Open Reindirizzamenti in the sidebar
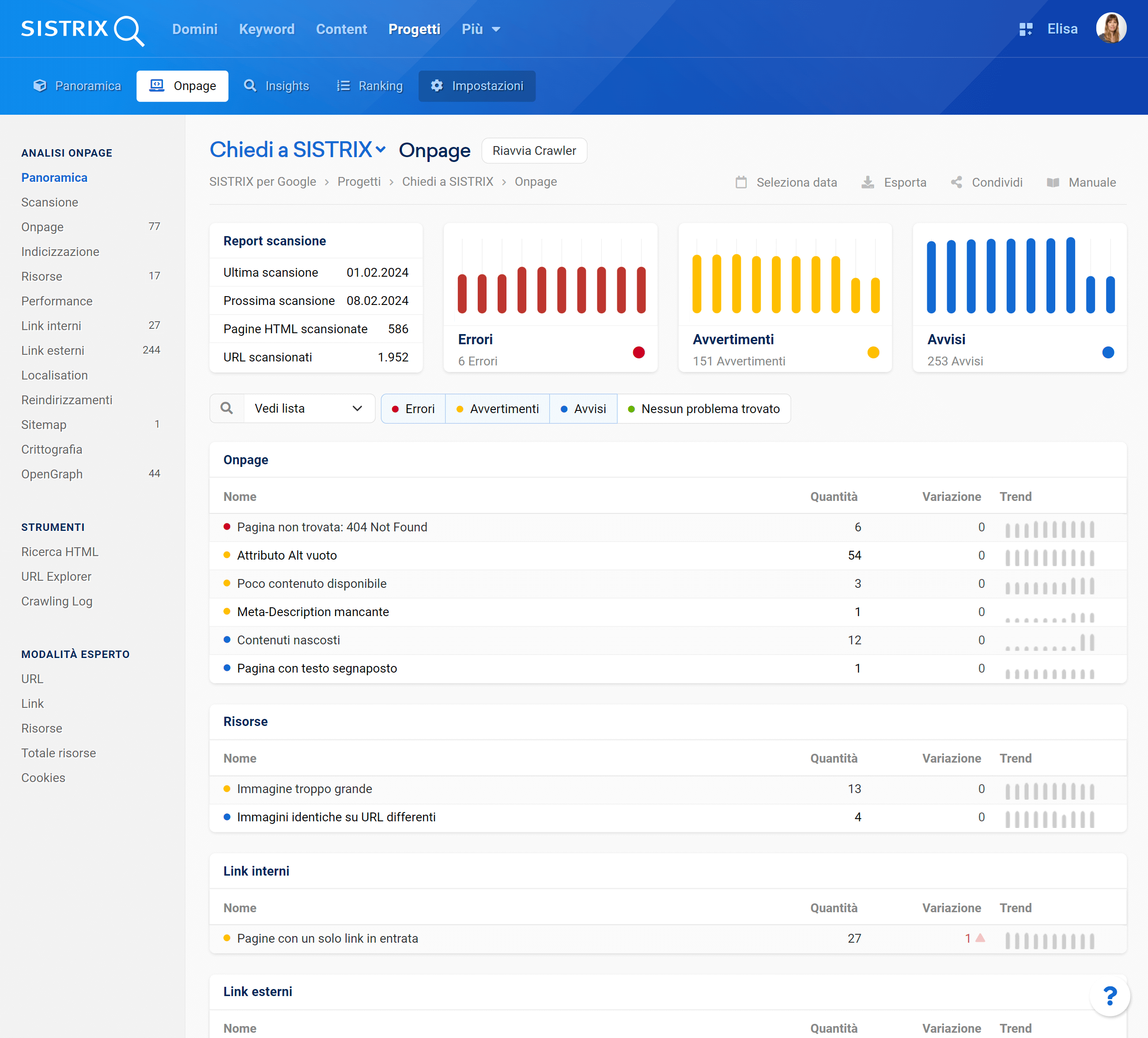This screenshot has height=1038, width=1148. [67, 400]
